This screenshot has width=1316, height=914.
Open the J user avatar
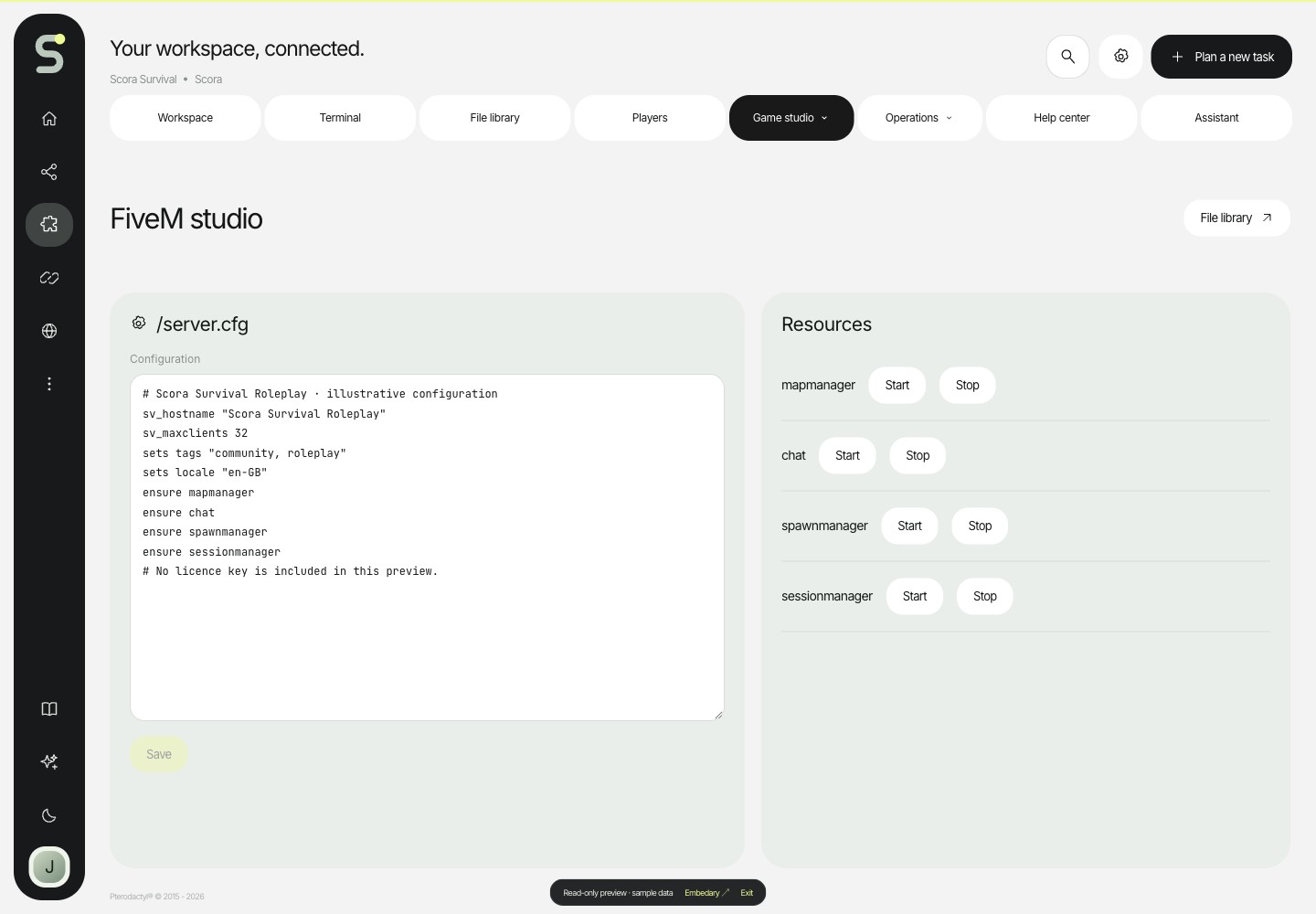tap(49, 867)
